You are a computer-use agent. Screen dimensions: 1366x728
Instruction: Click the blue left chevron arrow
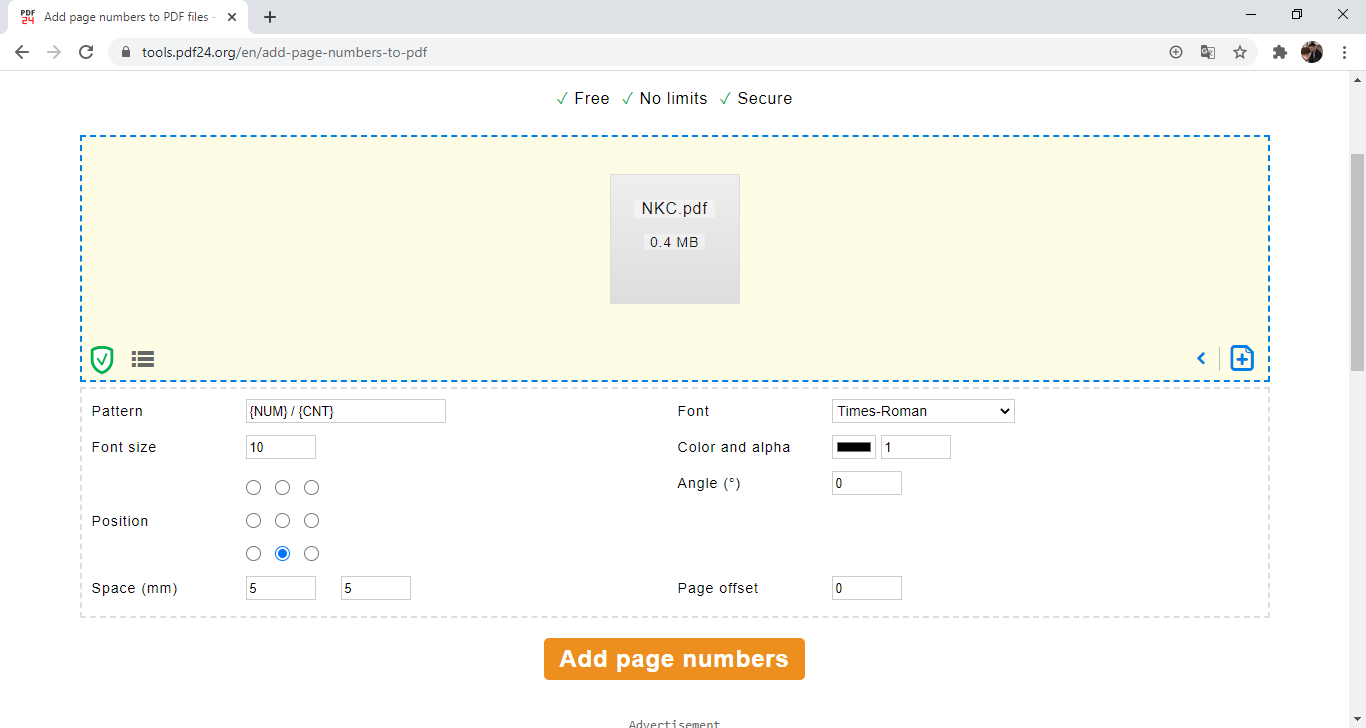[x=1201, y=358]
